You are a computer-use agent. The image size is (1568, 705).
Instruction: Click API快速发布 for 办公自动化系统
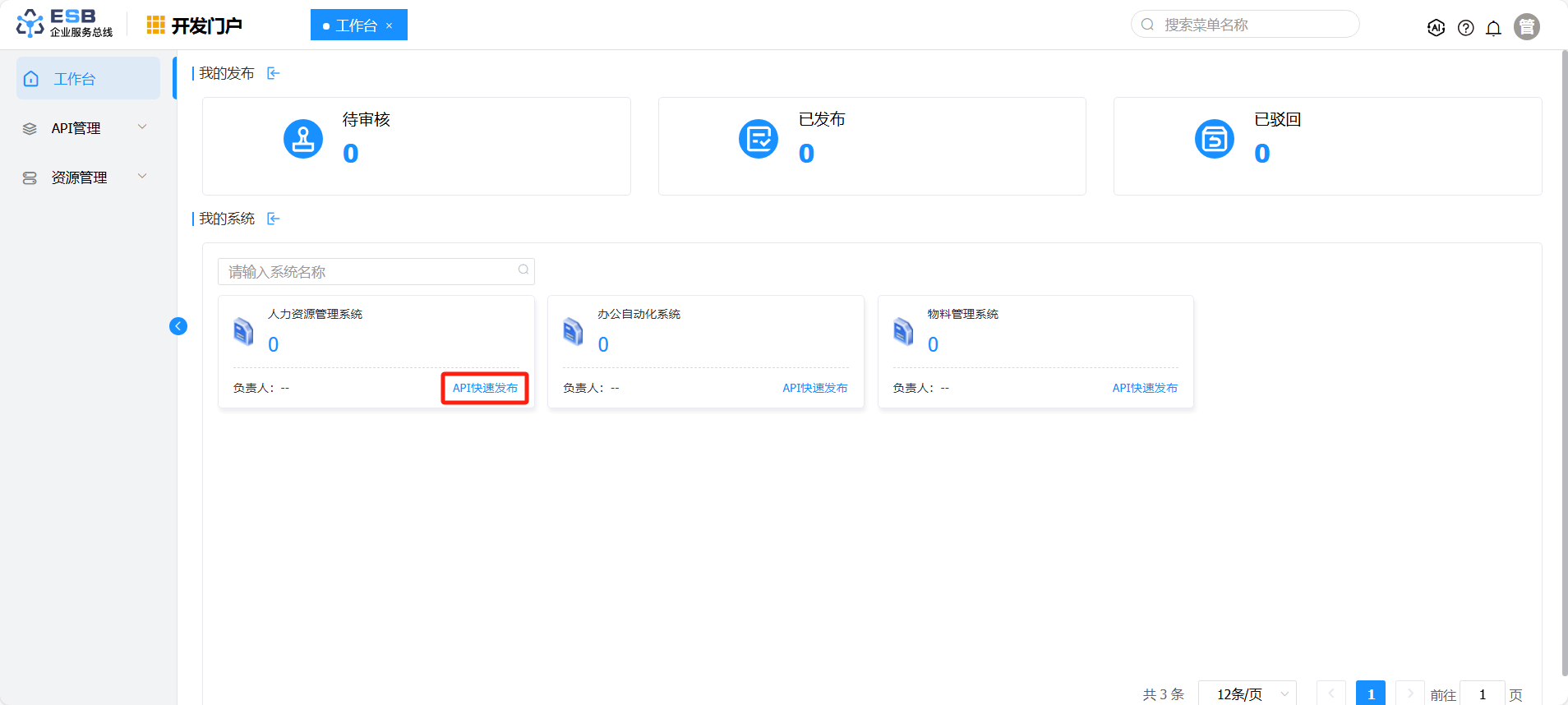[x=814, y=388]
